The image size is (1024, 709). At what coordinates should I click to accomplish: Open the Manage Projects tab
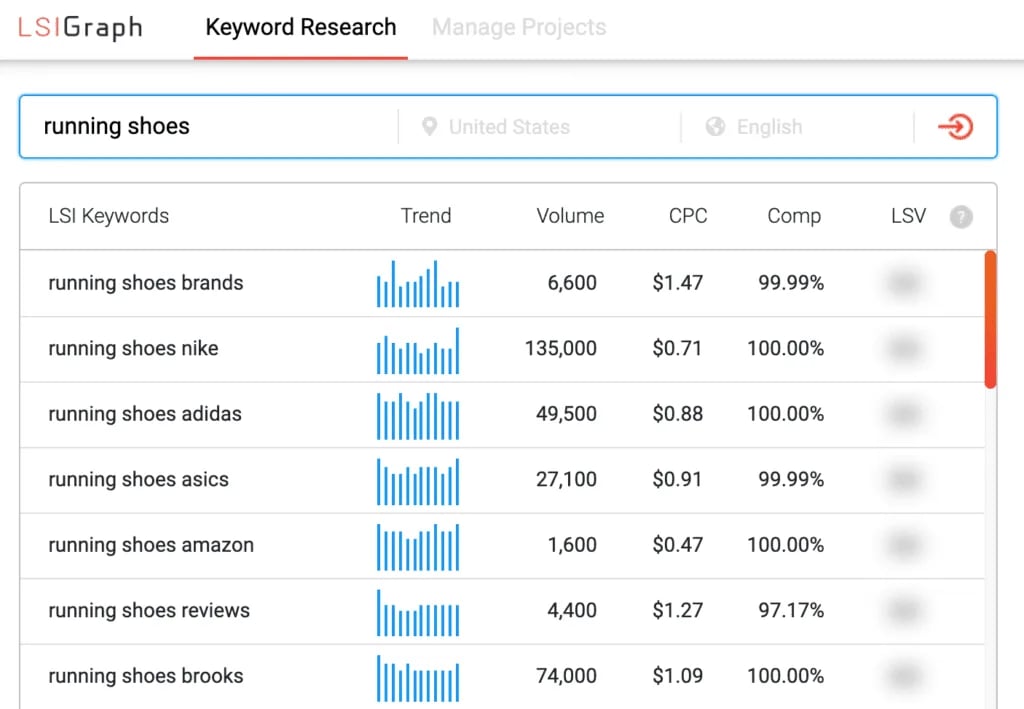click(x=519, y=27)
